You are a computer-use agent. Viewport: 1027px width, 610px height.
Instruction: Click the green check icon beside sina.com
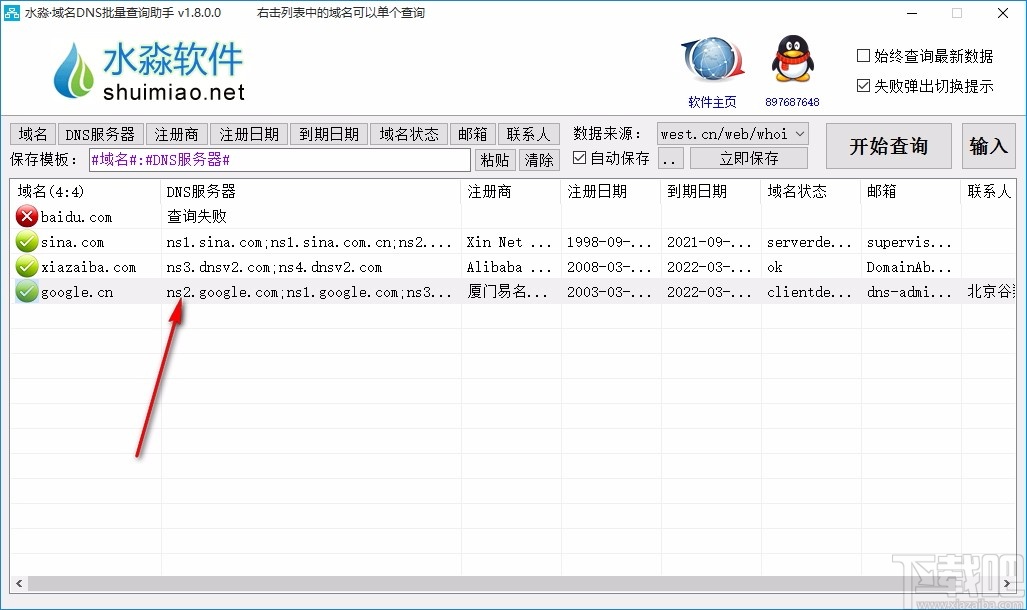[x=25, y=241]
